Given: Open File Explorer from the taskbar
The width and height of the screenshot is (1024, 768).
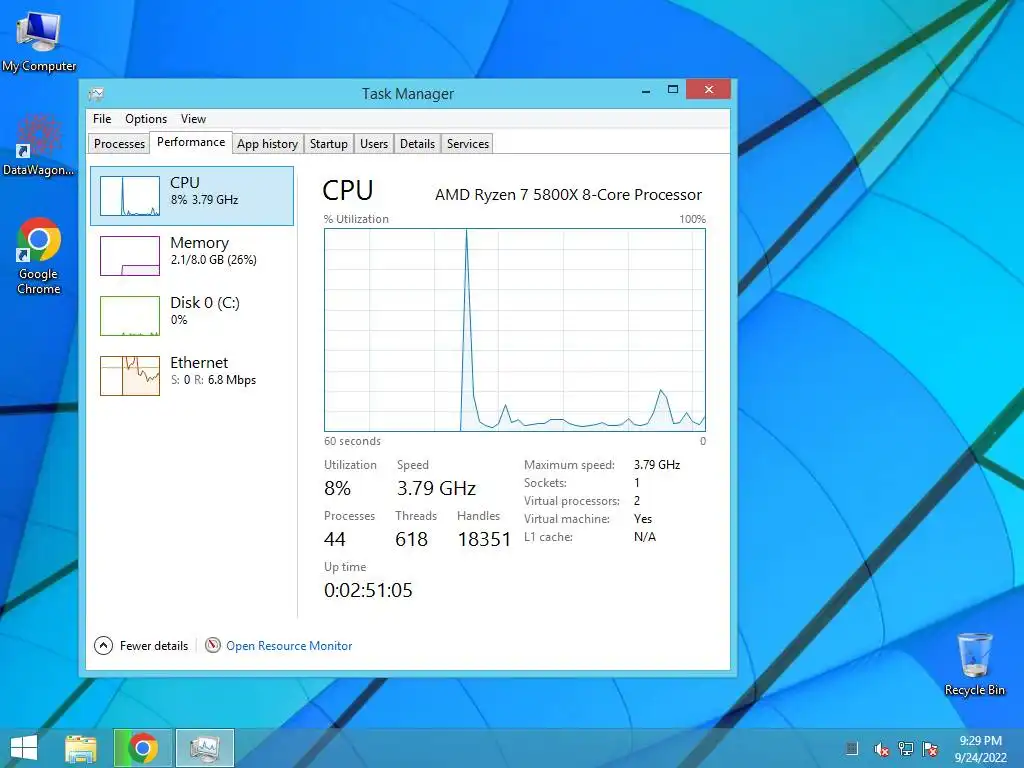Looking at the screenshot, I should click(81, 748).
